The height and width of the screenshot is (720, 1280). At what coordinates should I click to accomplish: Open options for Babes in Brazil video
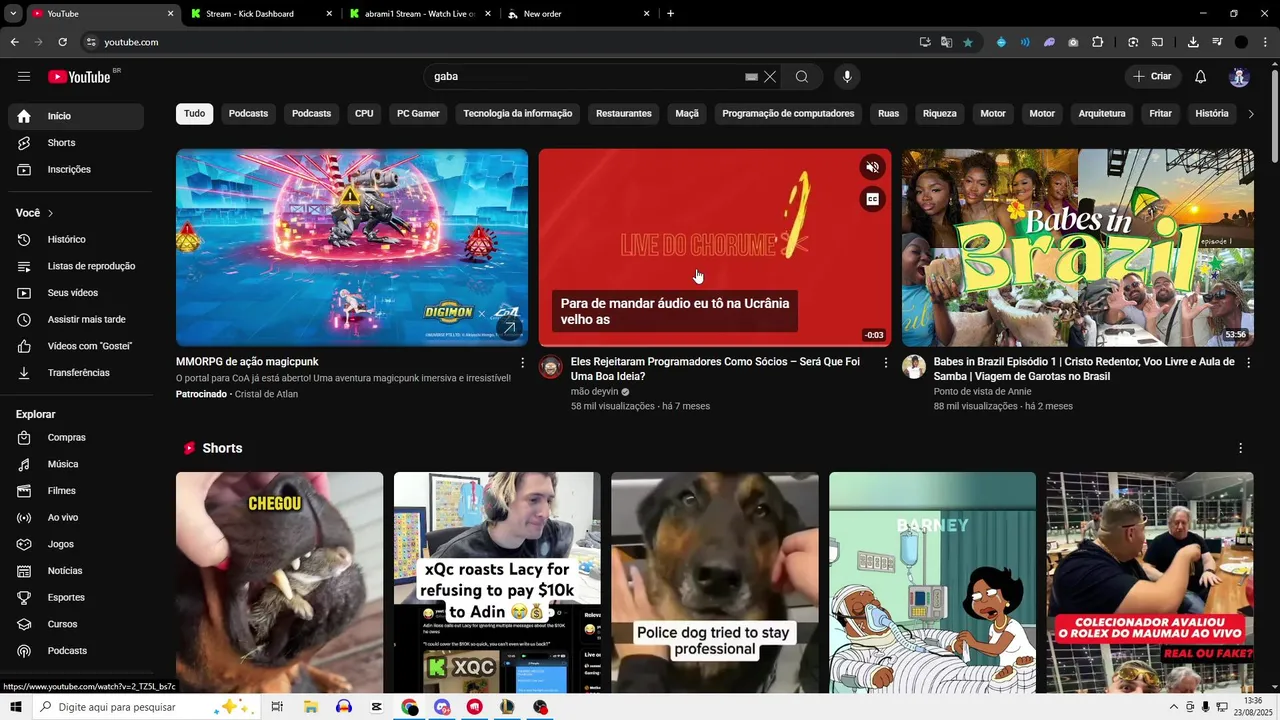tap(1248, 362)
